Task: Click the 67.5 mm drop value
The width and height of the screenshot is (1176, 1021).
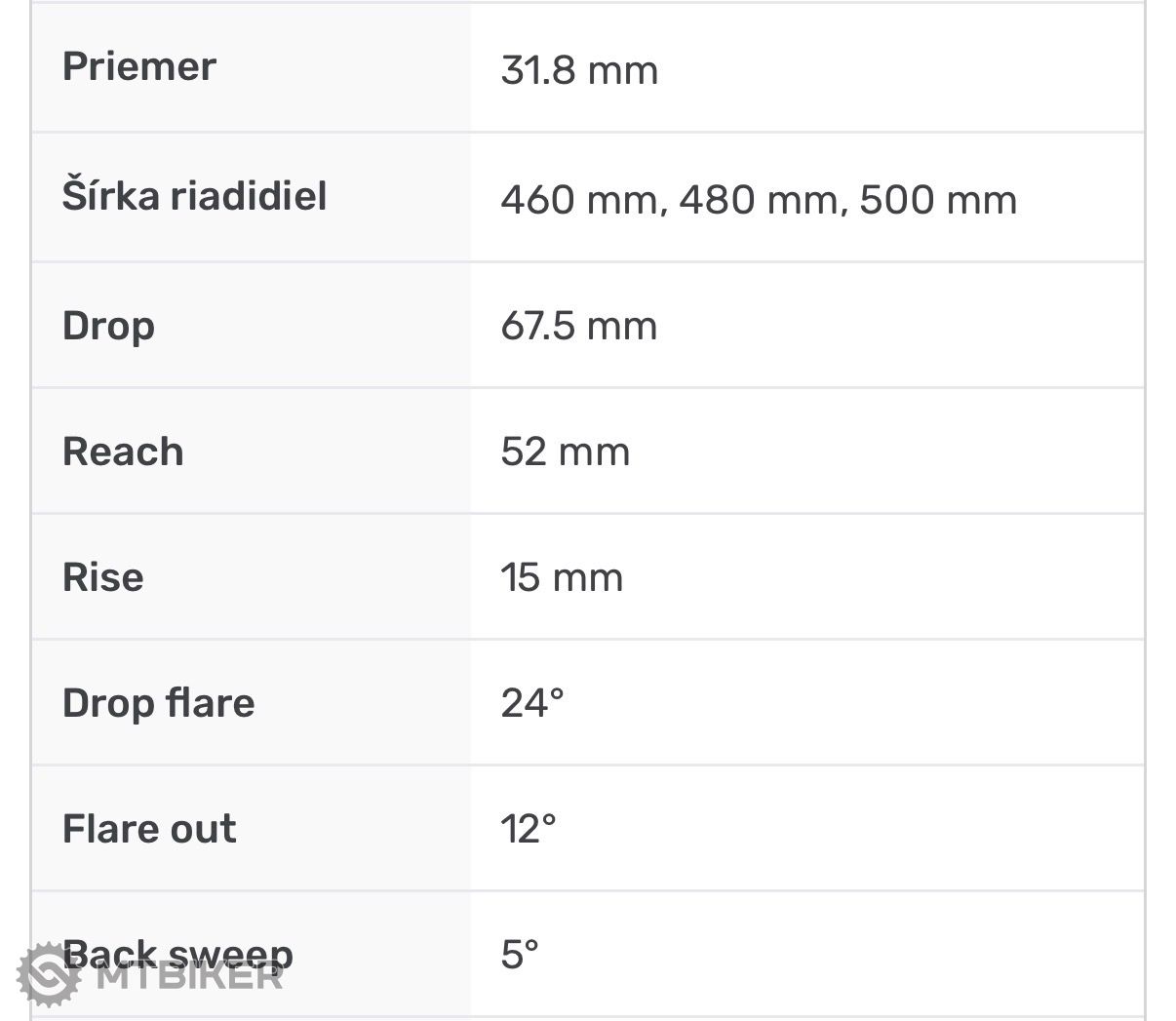Action: (579, 326)
